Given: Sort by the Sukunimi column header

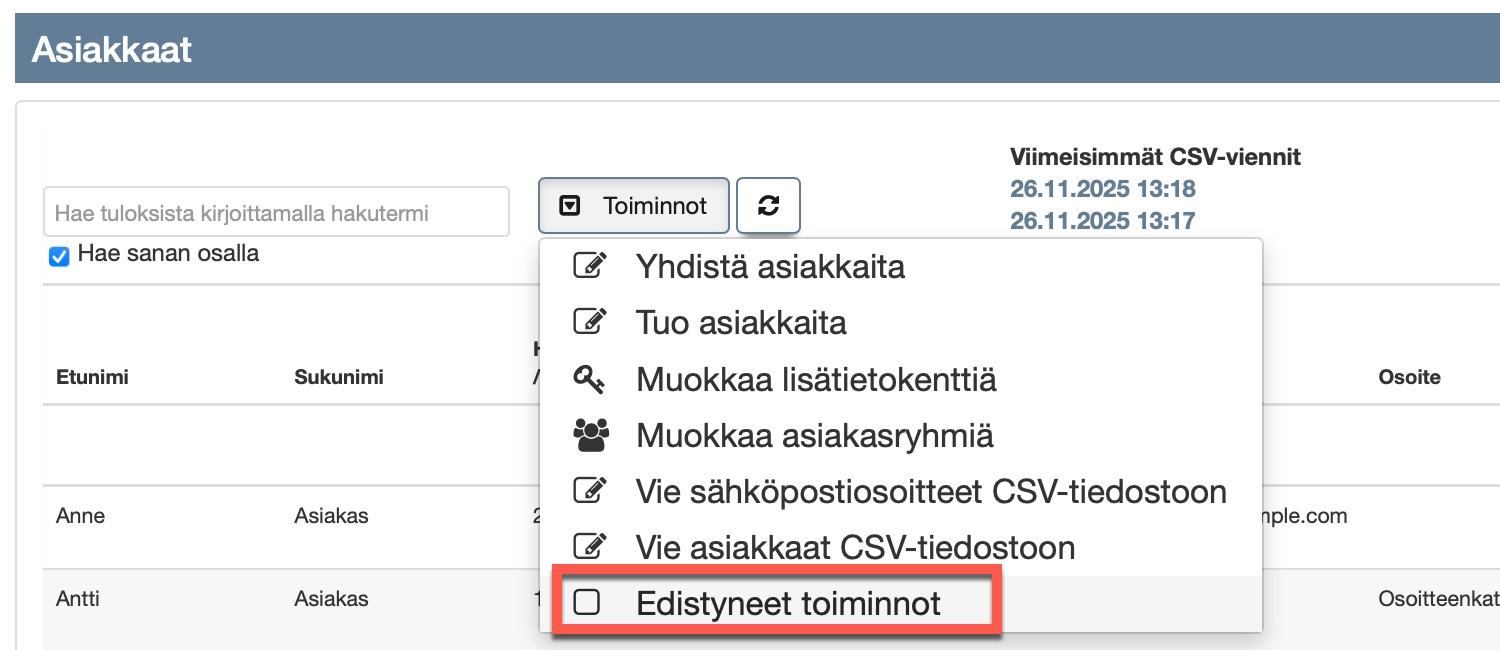Looking at the screenshot, I should [339, 377].
